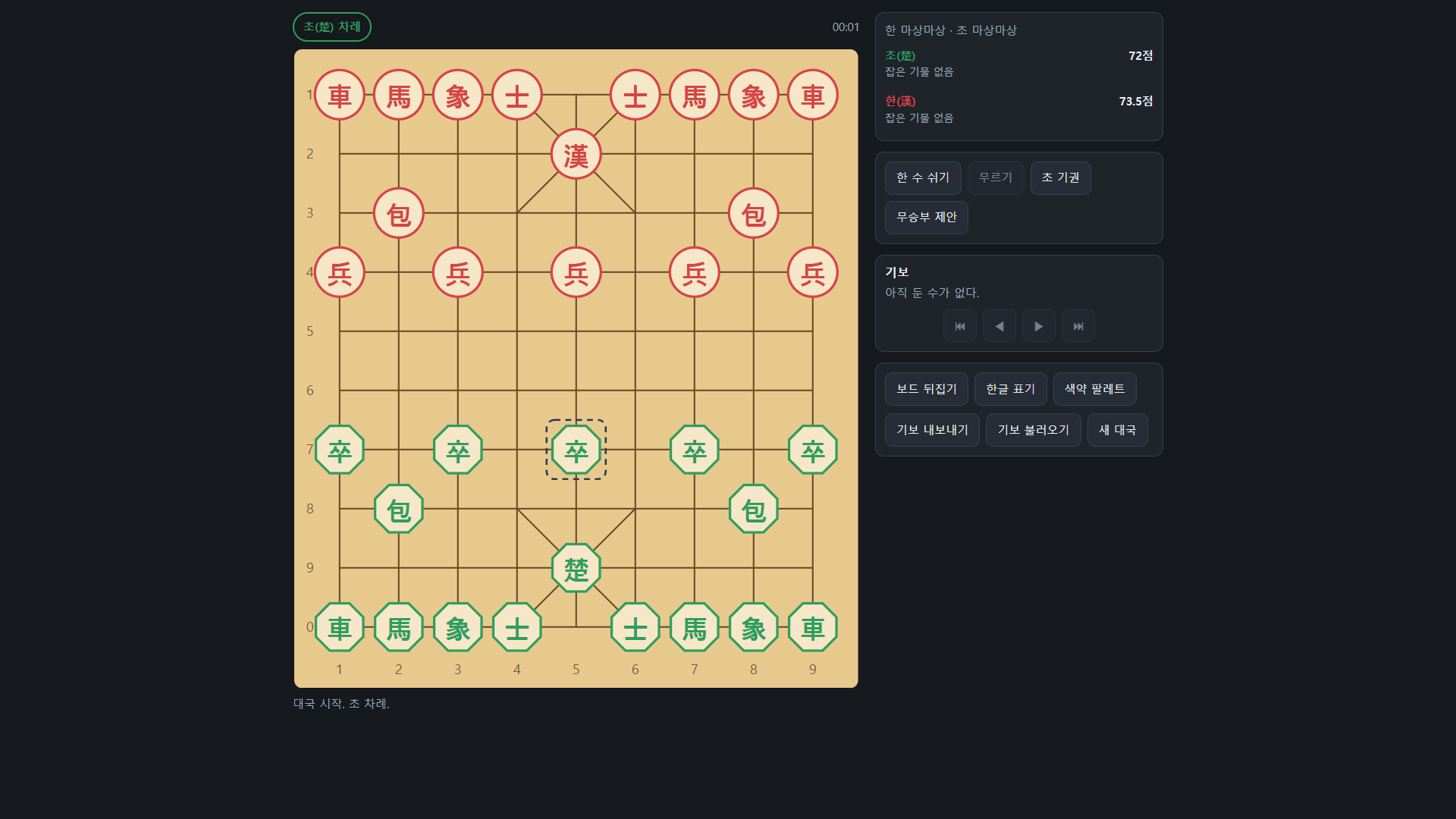Click the 00:01 game timer
Viewport: 1456px width, 819px height.
846,27
